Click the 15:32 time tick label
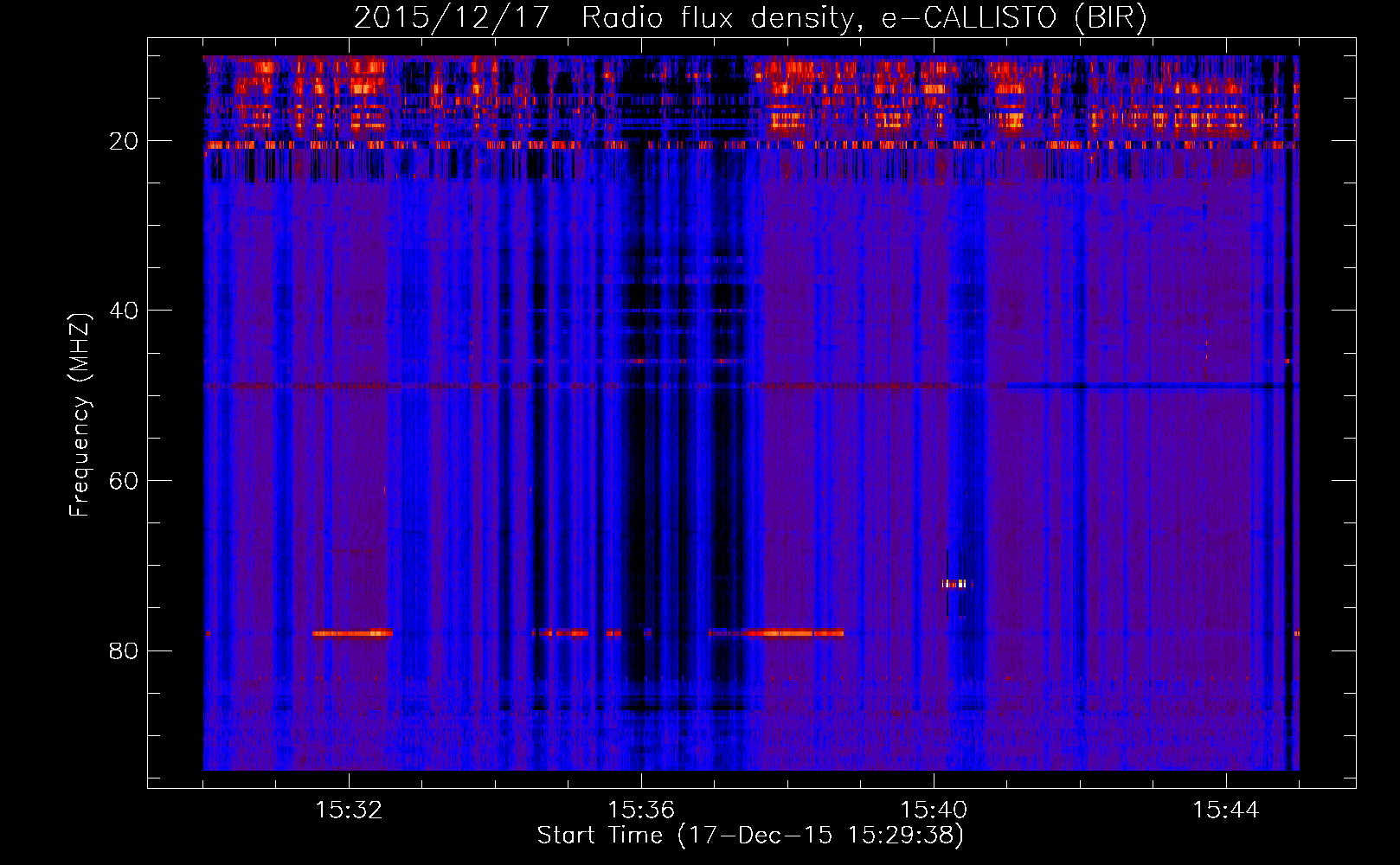 (x=349, y=810)
